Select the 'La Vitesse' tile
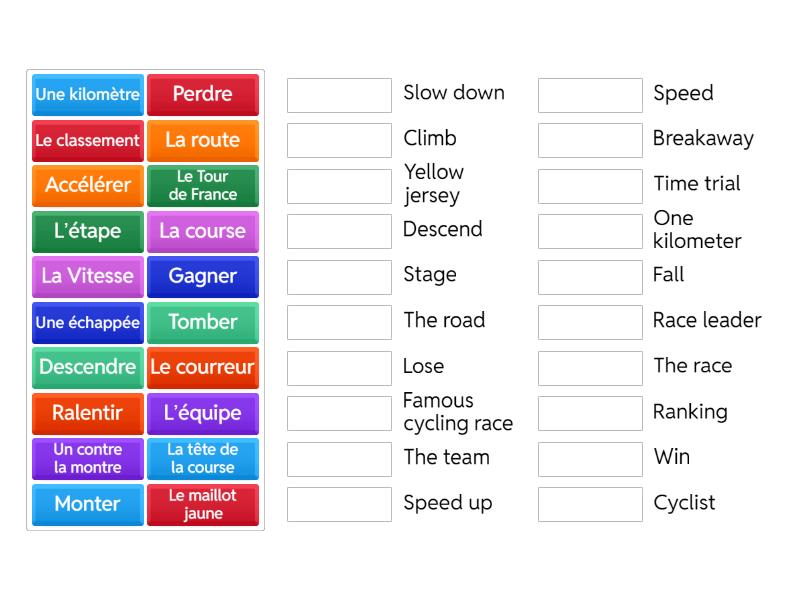This screenshot has width=800, height=600. 87,277
